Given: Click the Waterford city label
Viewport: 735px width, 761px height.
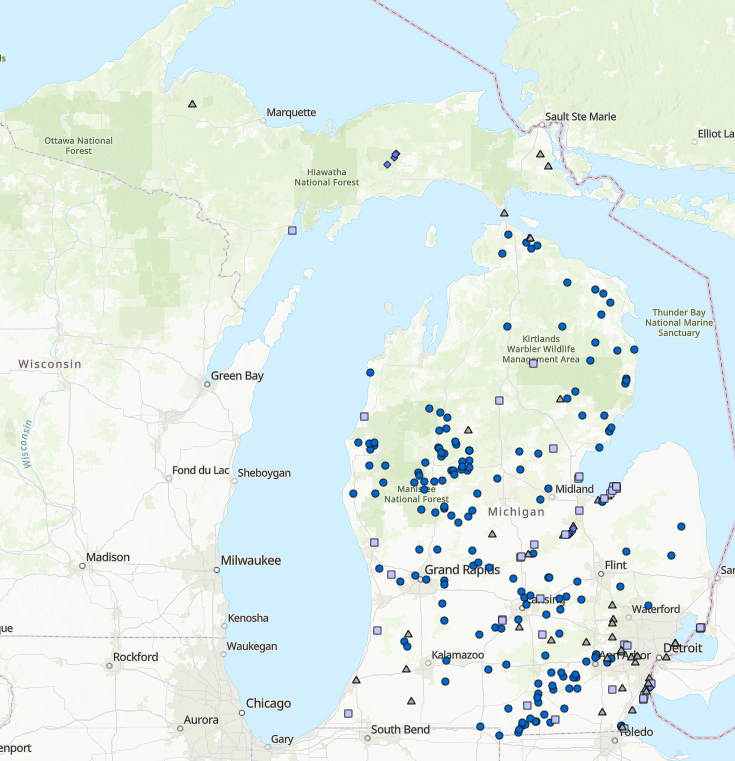Looking at the screenshot, I should click(656, 610).
